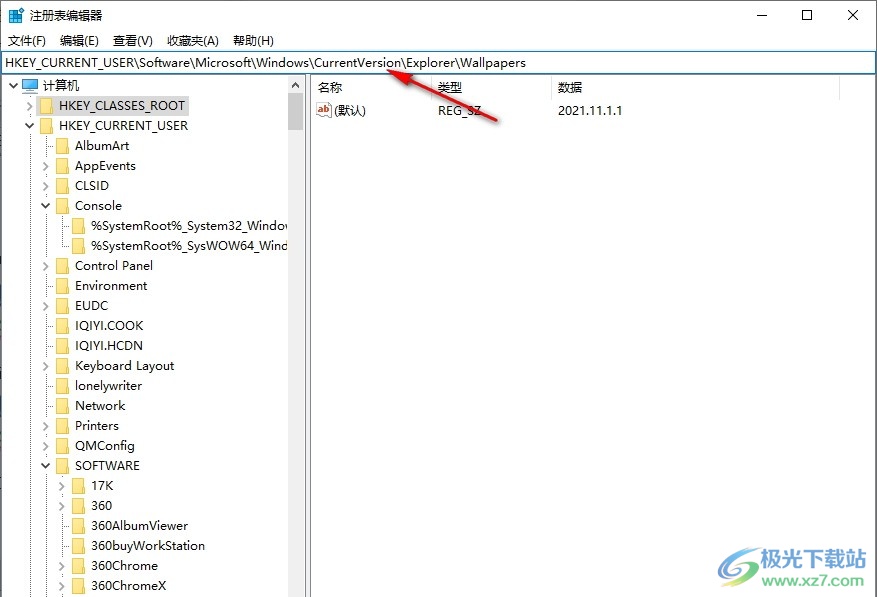877x597 pixels.
Task: Click the 数据 column header
Action: pos(696,87)
